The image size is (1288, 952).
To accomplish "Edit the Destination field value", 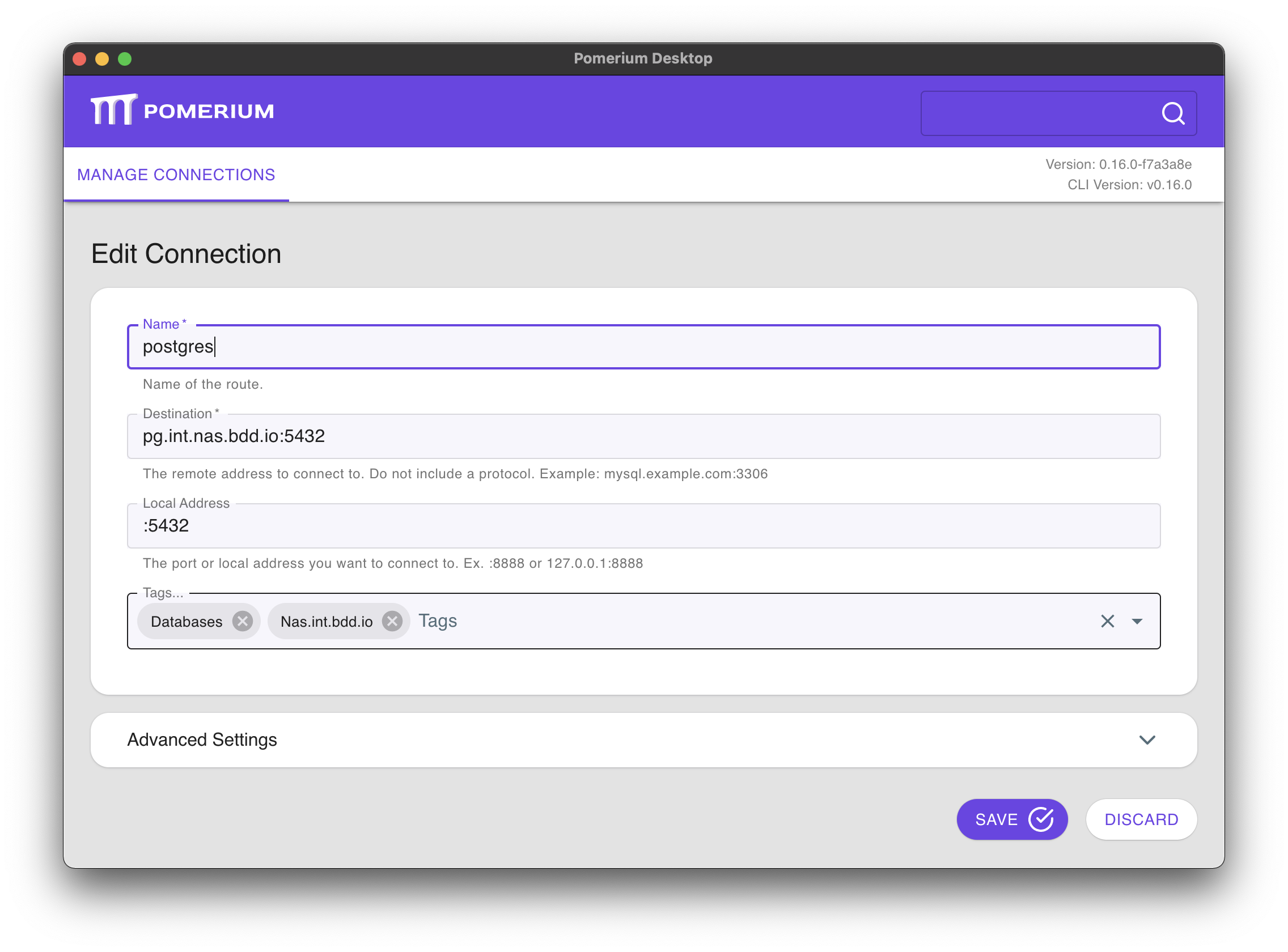I will click(404, 436).
